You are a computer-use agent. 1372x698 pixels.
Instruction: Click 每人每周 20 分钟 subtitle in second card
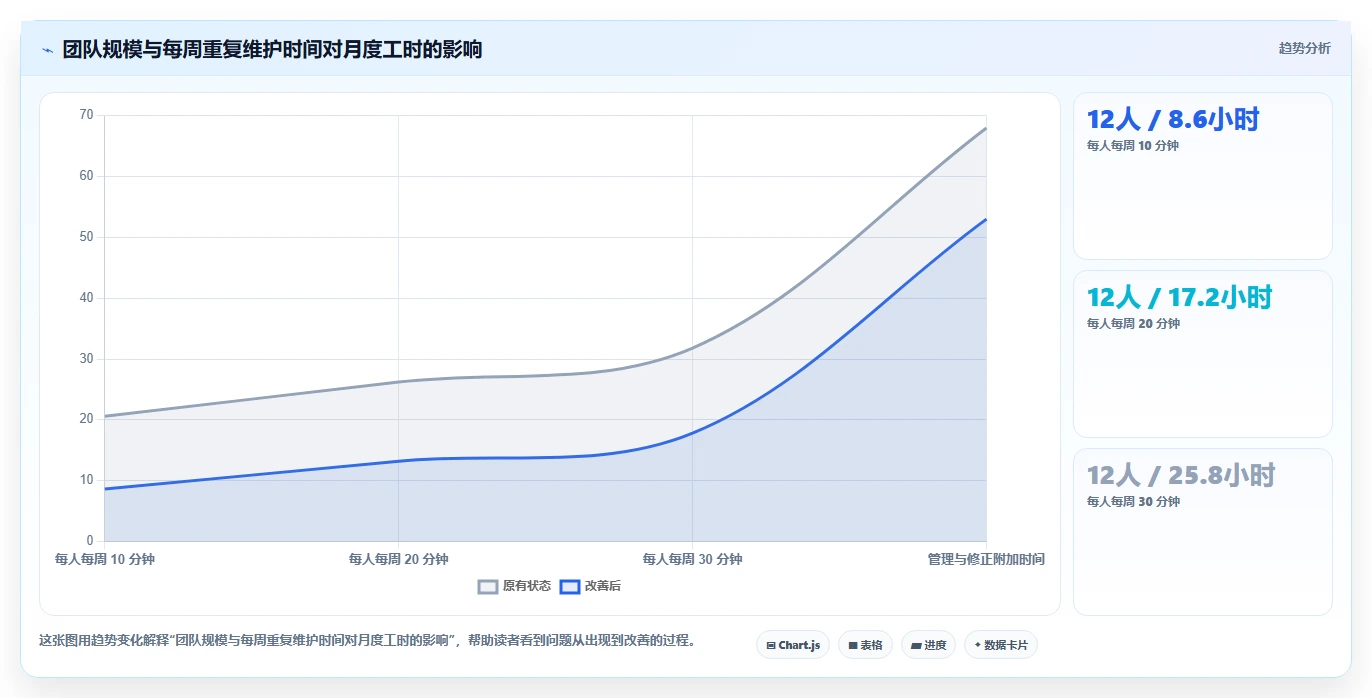pyautogui.click(x=1133, y=324)
